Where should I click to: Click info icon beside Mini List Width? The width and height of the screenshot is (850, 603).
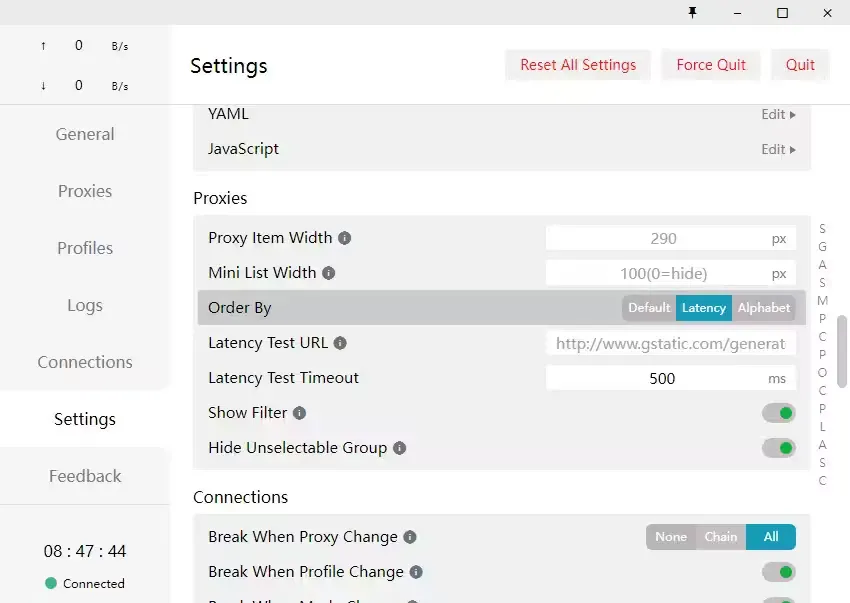pos(328,273)
